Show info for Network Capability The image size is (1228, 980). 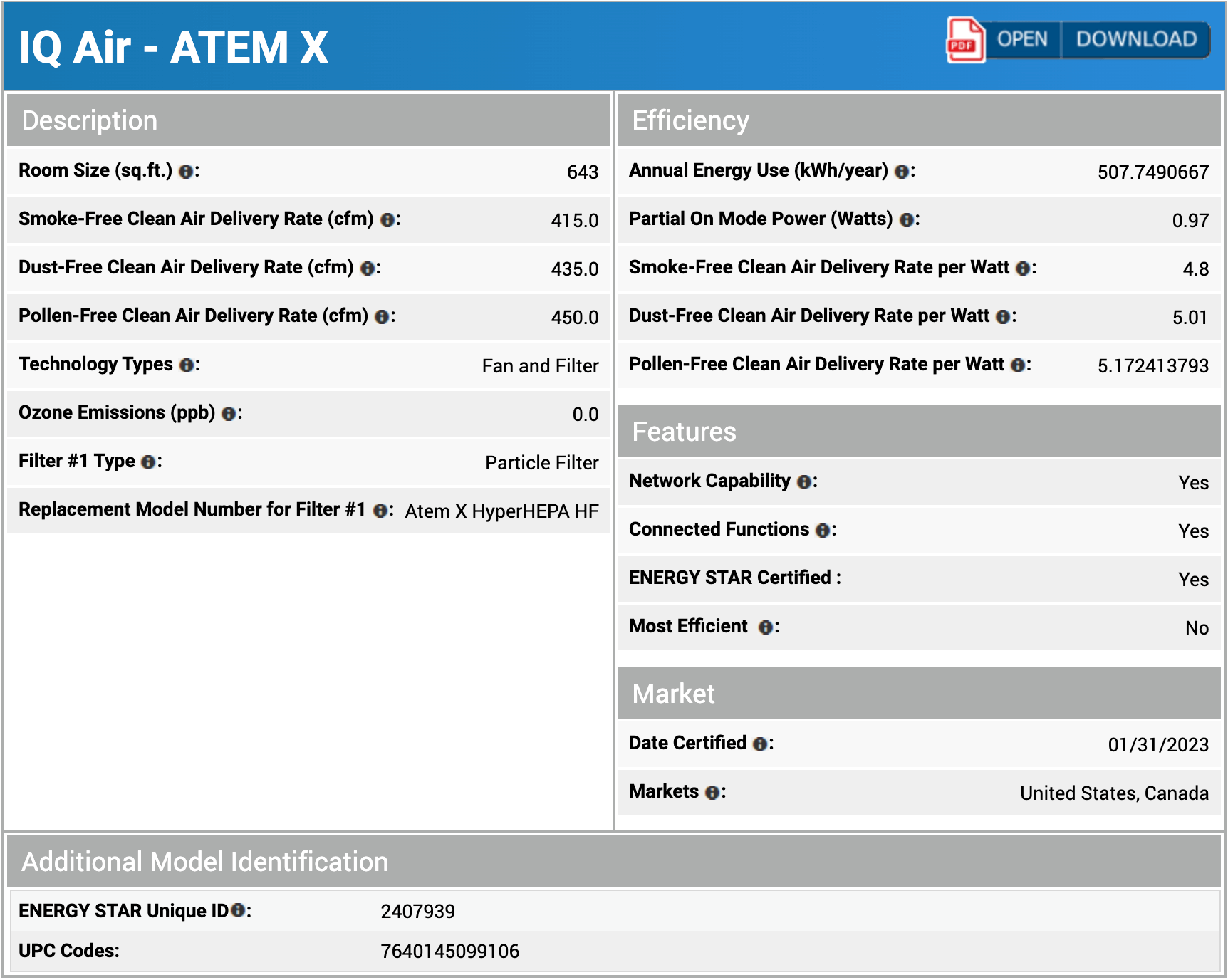coord(804,482)
